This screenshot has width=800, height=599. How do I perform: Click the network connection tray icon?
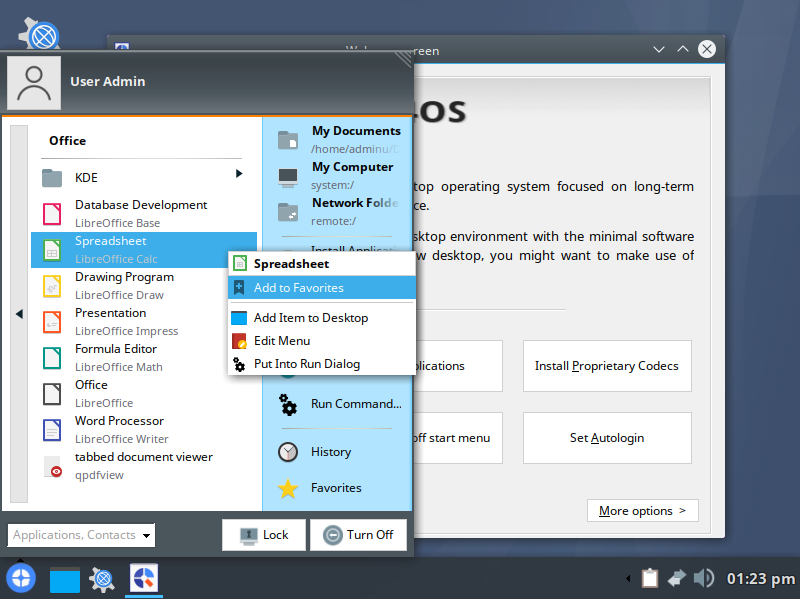coord(677,579)
